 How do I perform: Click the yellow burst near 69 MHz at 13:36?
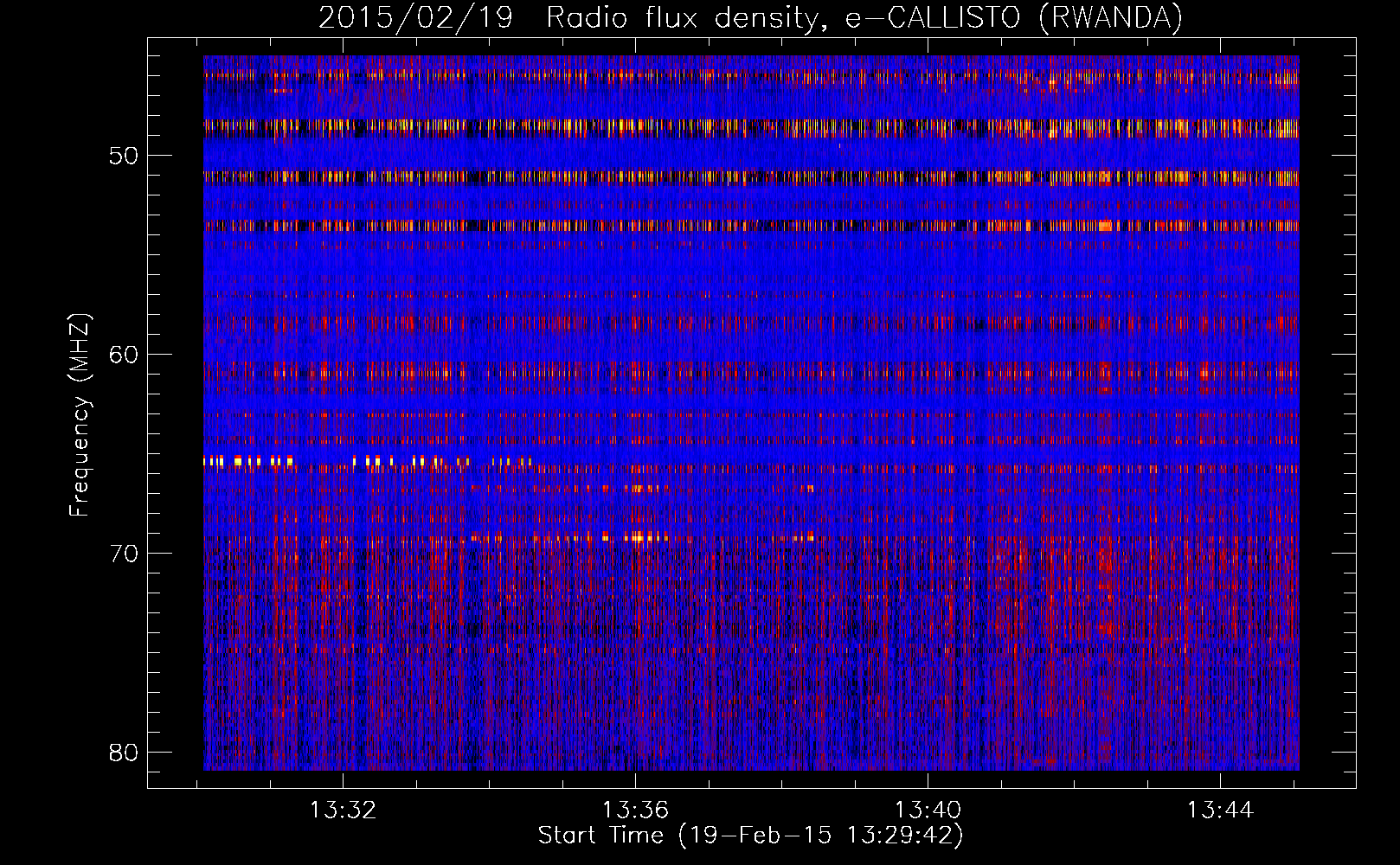[640, 537]
